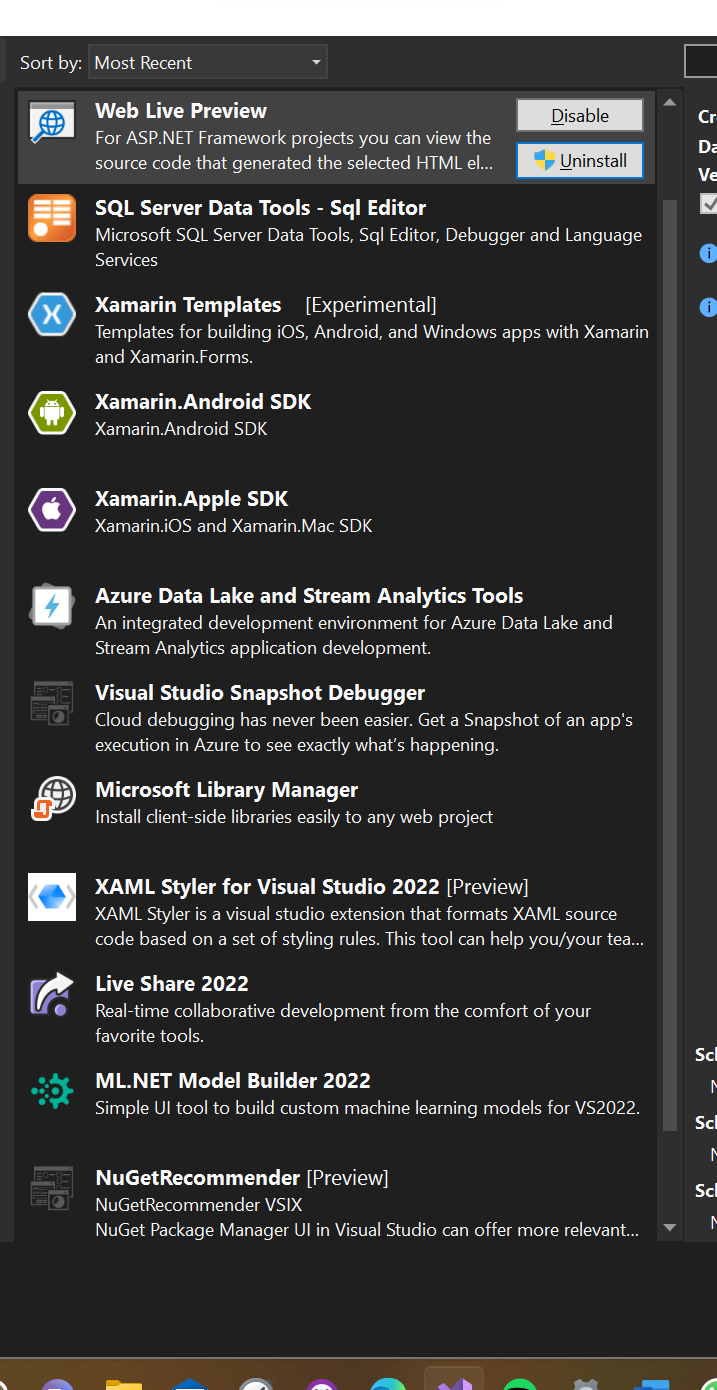The height and width of the screenshot is (1390, 717).
Task: Click the Web Live Preview globe icon
Action: pos(52,121)
